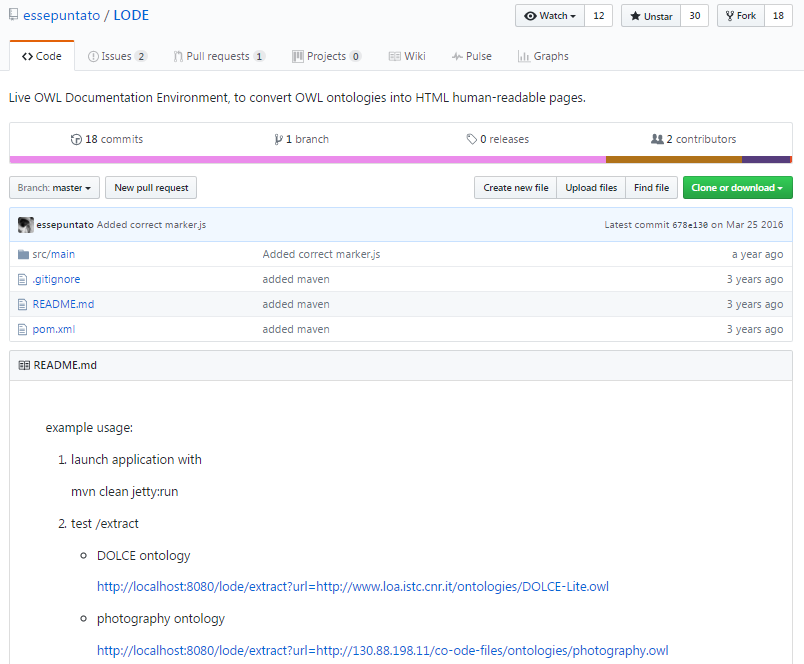Click the README.md file icon in list
Viewport: 804px width, 664px height.
click(22, 305)
